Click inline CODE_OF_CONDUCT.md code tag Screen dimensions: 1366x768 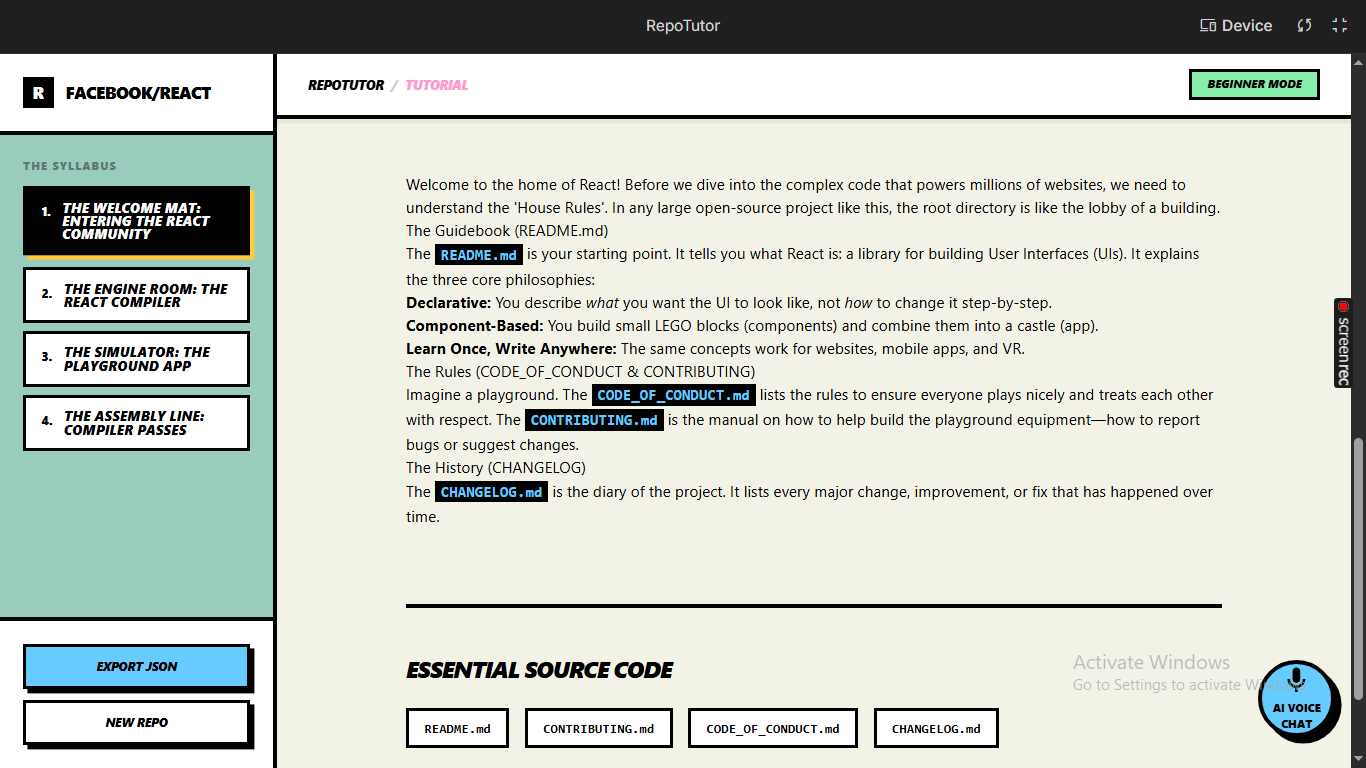673,395
